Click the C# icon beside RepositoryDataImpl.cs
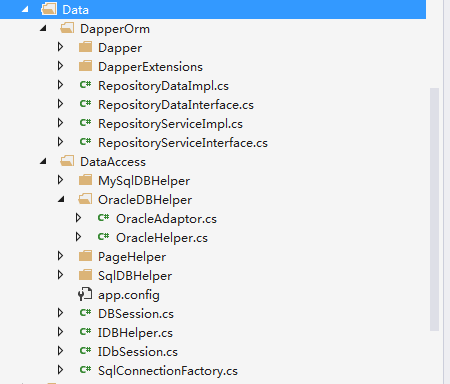This screenshot has height=384, width=450. pyautogui.click(x=85, y=85)
